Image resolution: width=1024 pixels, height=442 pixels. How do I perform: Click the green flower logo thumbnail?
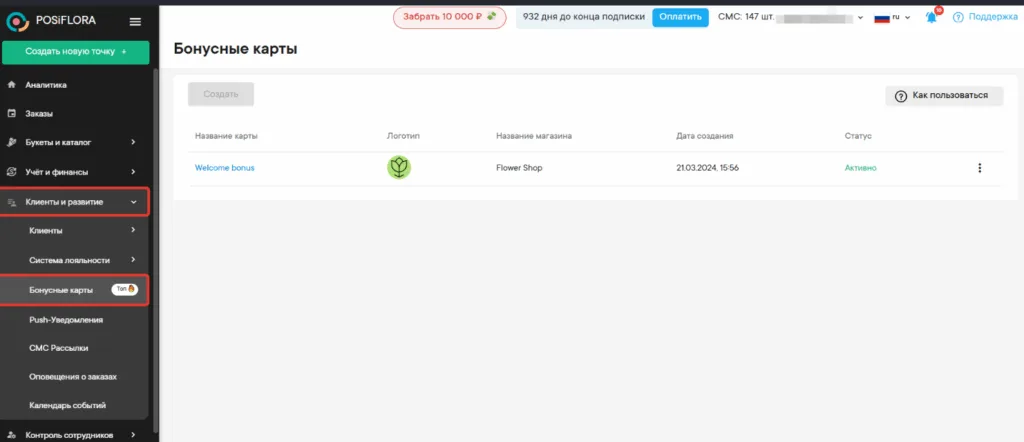click(x=398, y=168)
